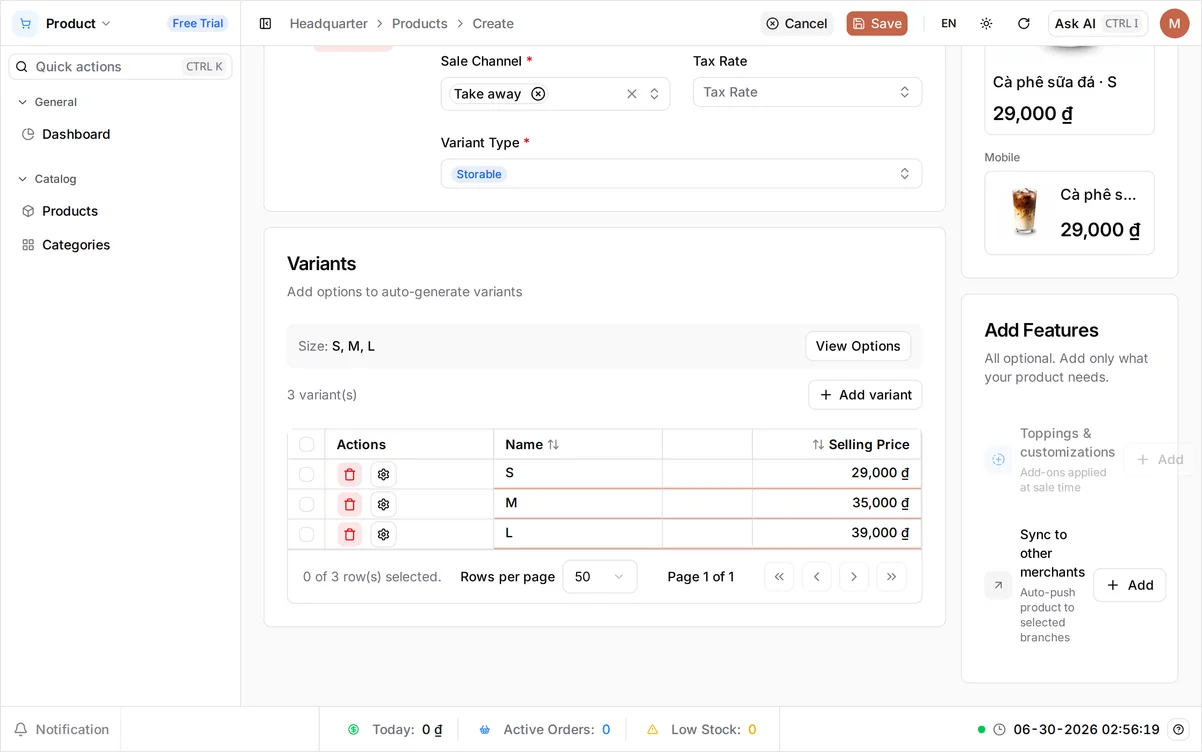The width and height of the screenshot is (1202, 752).
Task: Click the Cancel button
Action: point(796,23)
